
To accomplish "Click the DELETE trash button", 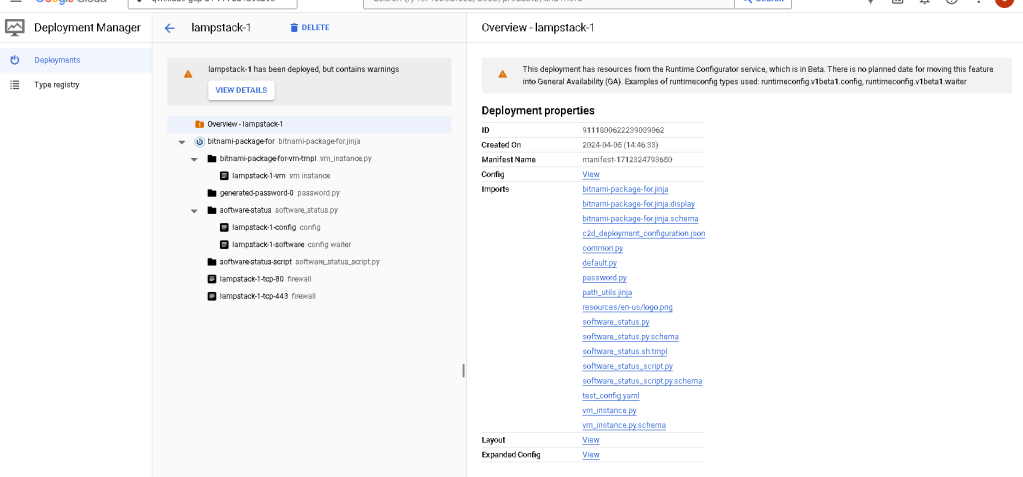I will pyautogui.click(x=310, y=27).
